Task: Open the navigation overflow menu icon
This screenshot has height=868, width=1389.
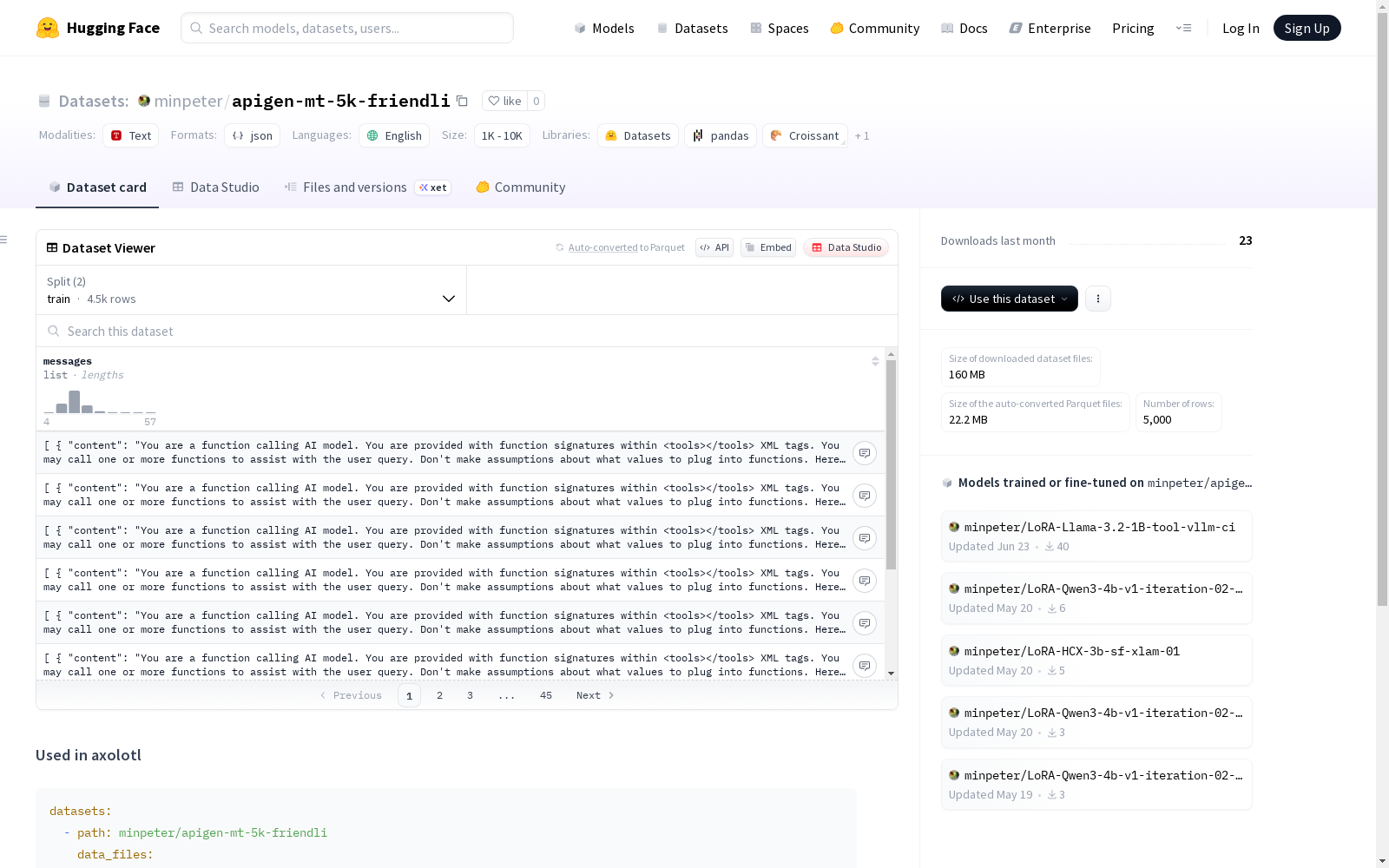Action: pos(1183,28)
